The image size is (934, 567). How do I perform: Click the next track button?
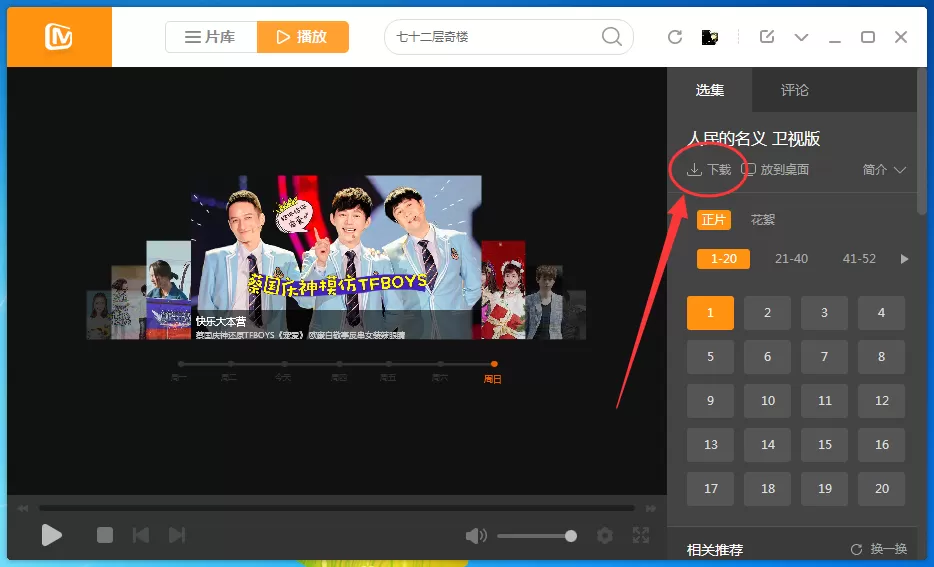click(177, 535)
